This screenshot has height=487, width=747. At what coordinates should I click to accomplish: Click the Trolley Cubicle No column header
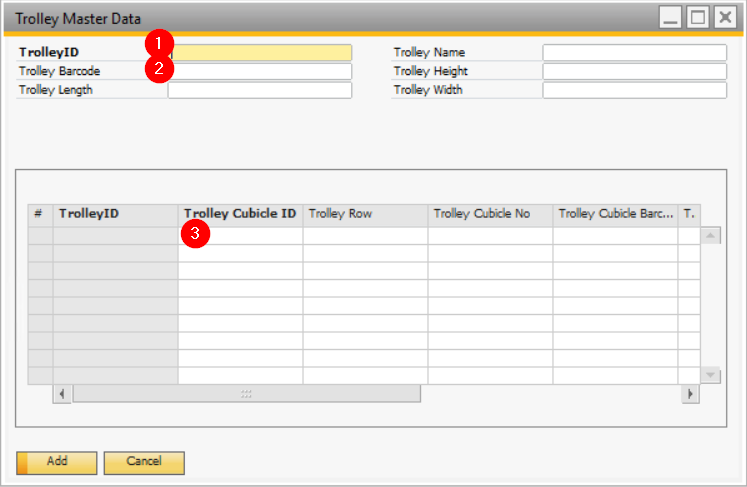[x=490, y=214]
